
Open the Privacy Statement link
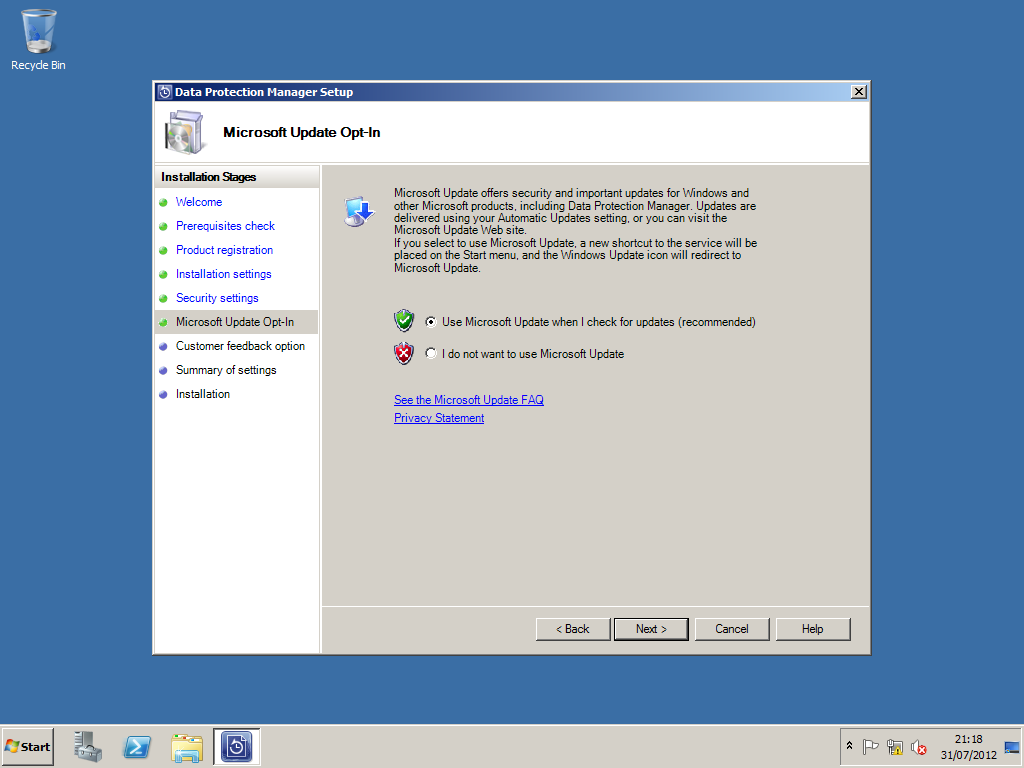[x=439, y=418]
